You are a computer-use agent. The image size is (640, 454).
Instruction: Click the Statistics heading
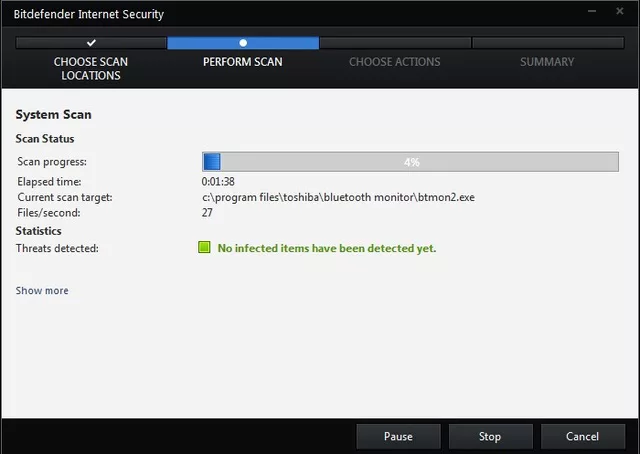[x=38, y=231]
